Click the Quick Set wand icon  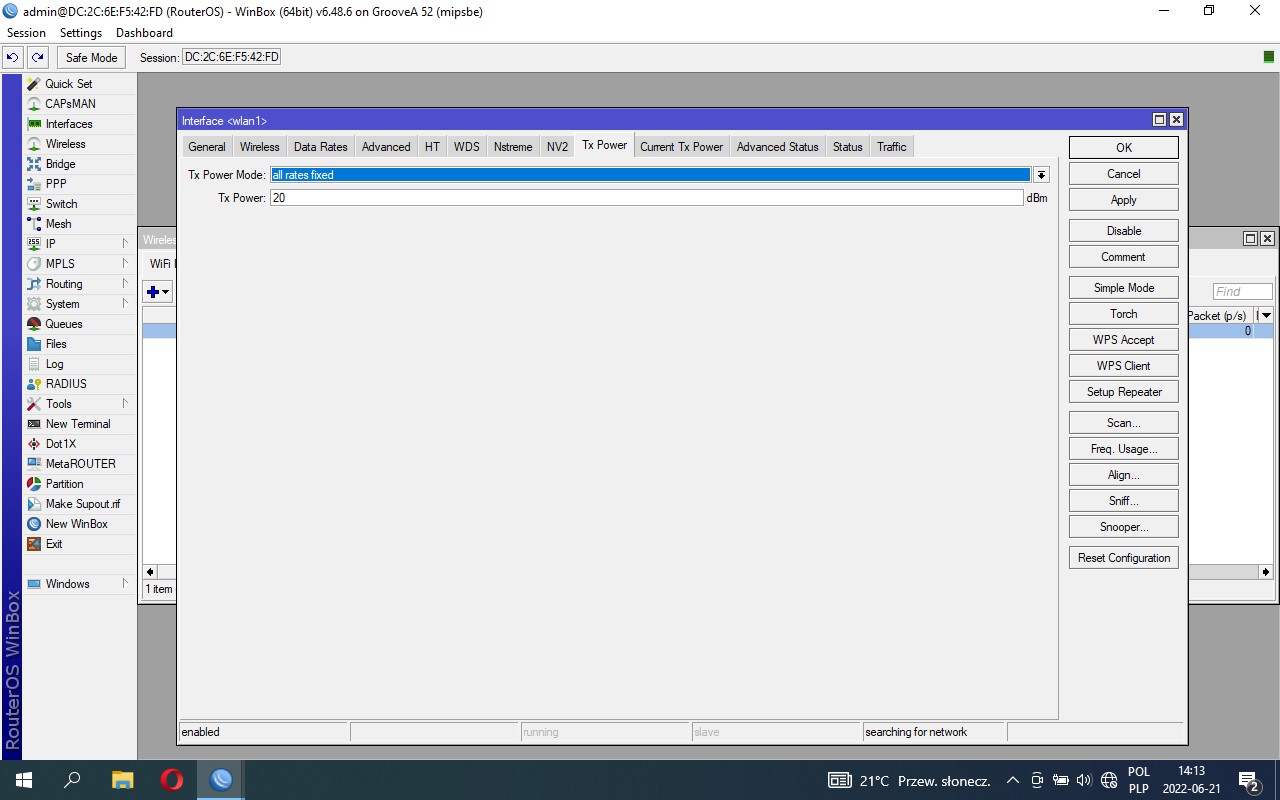[x=34, y=84]
